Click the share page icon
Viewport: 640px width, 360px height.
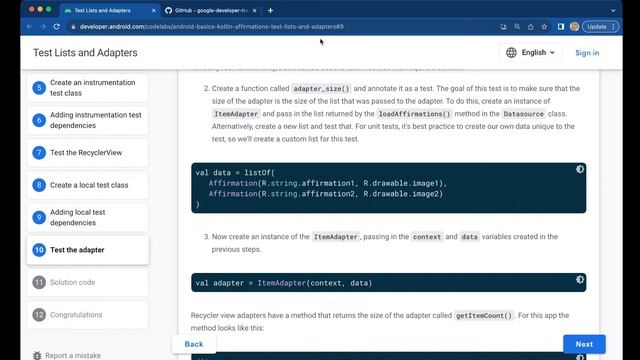(531, 27)
